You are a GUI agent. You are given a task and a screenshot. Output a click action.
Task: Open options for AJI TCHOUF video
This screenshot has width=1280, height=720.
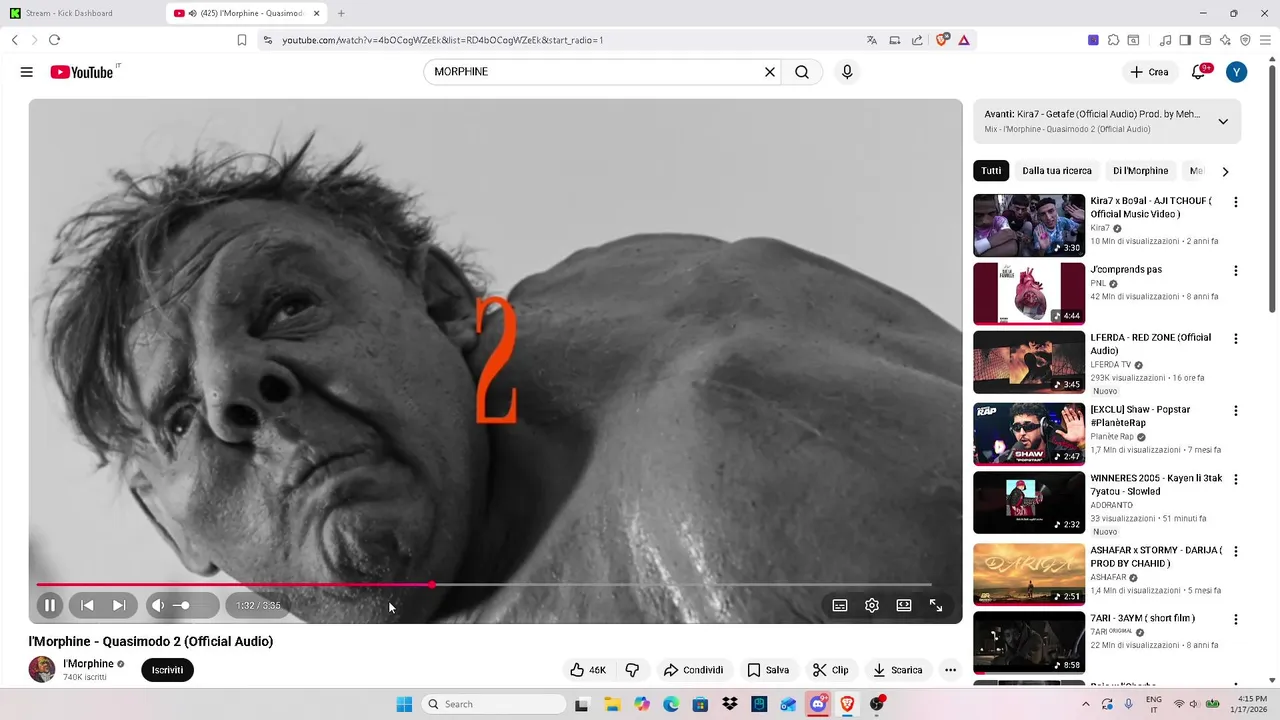(x=1236, y=202)
